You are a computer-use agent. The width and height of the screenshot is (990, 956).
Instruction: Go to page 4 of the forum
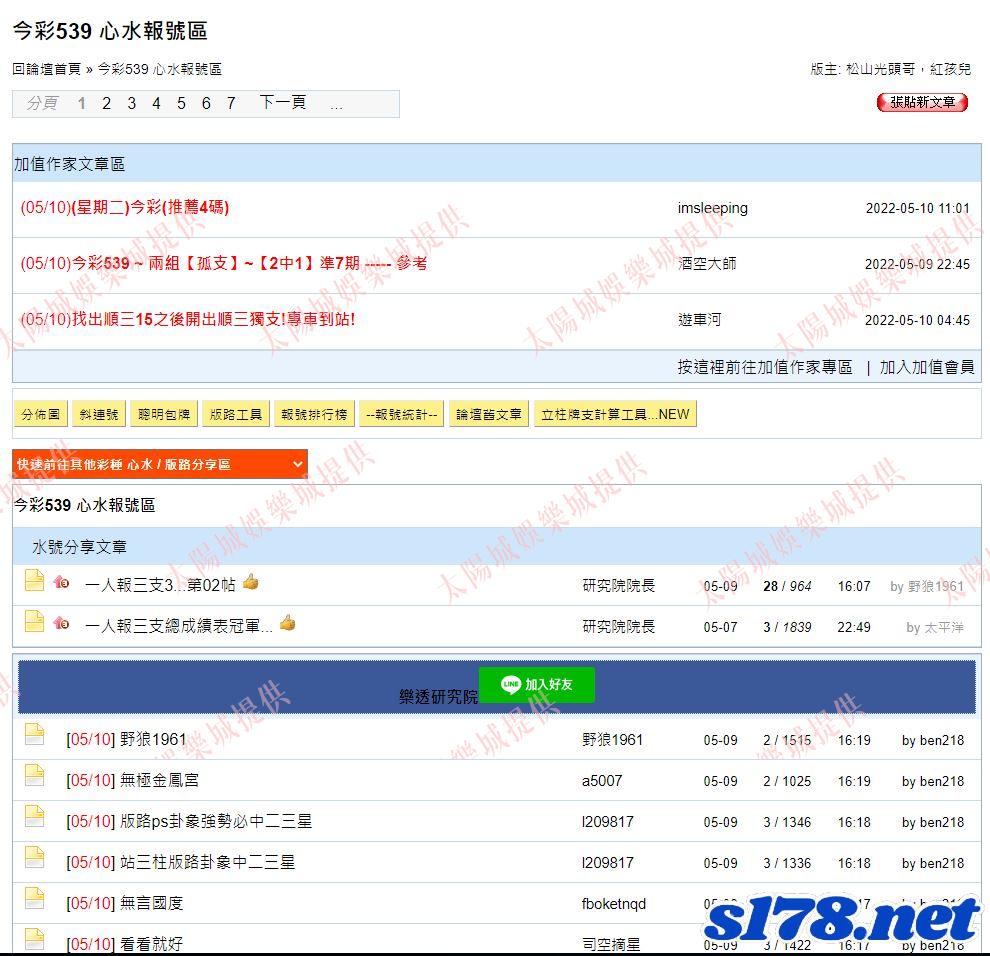pos(156,104)
